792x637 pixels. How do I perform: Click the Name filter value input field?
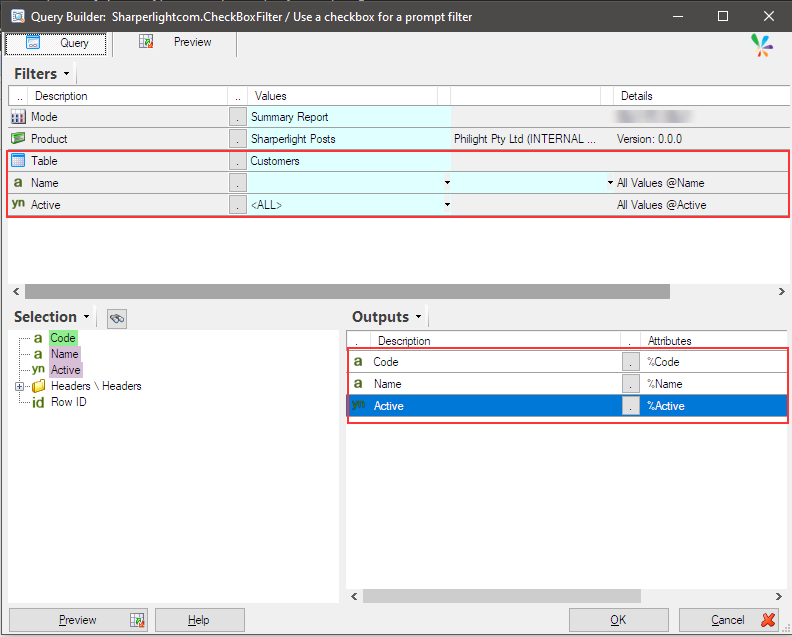[x=345, y=183]
